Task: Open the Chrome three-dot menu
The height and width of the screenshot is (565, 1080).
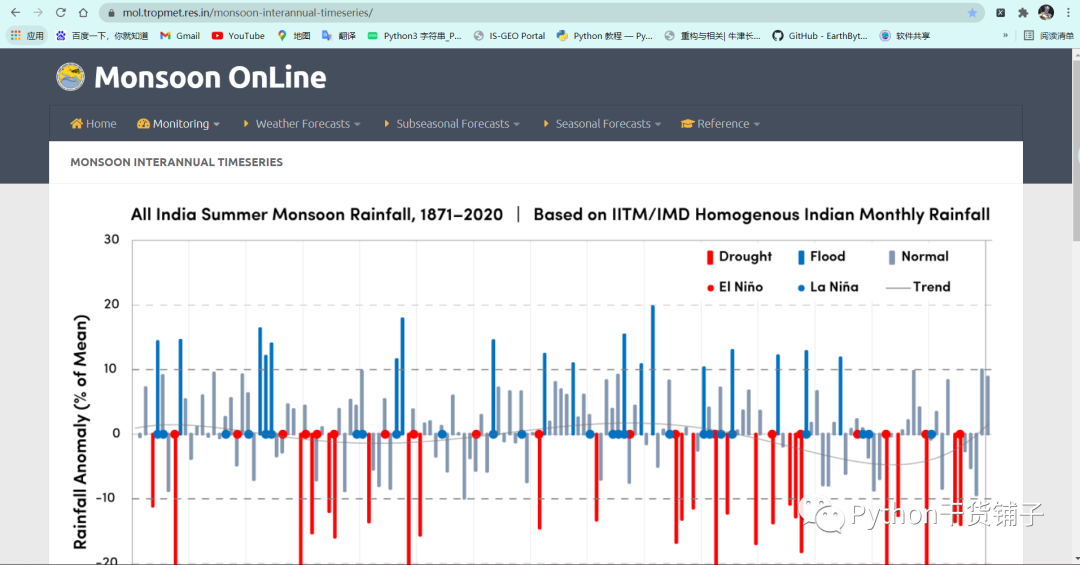Action: [x=1068, y=12]
